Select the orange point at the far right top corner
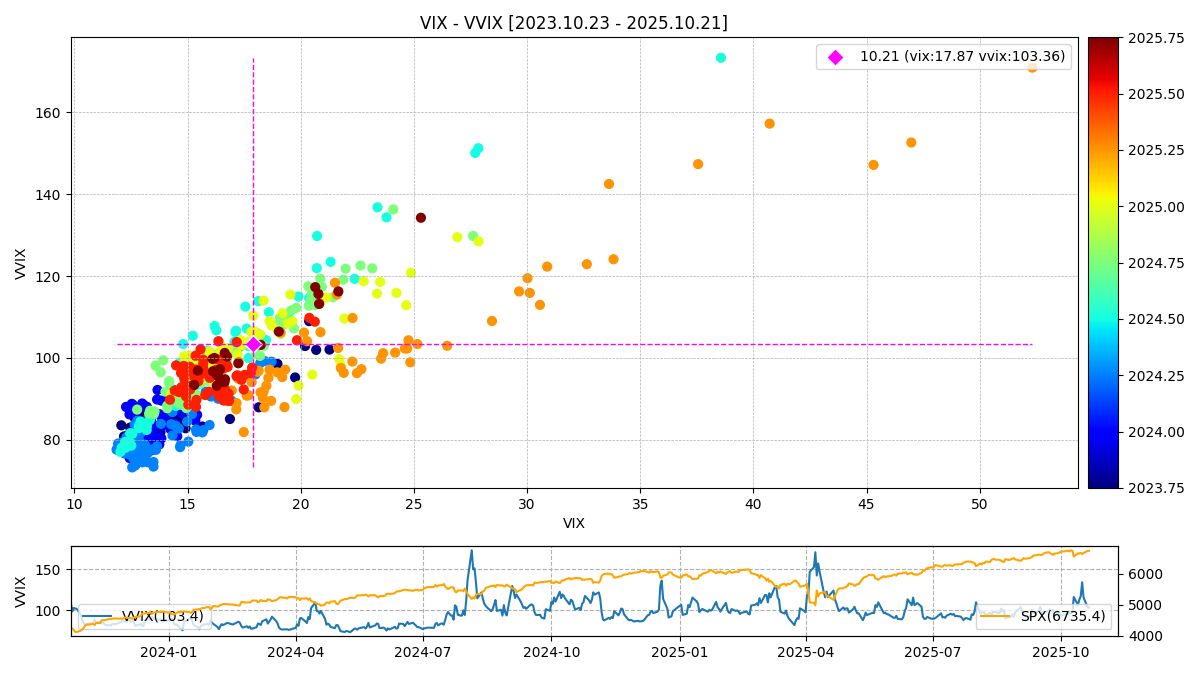The width and height of the screenshot is (1200, 675). click(x=1032, y=67)
